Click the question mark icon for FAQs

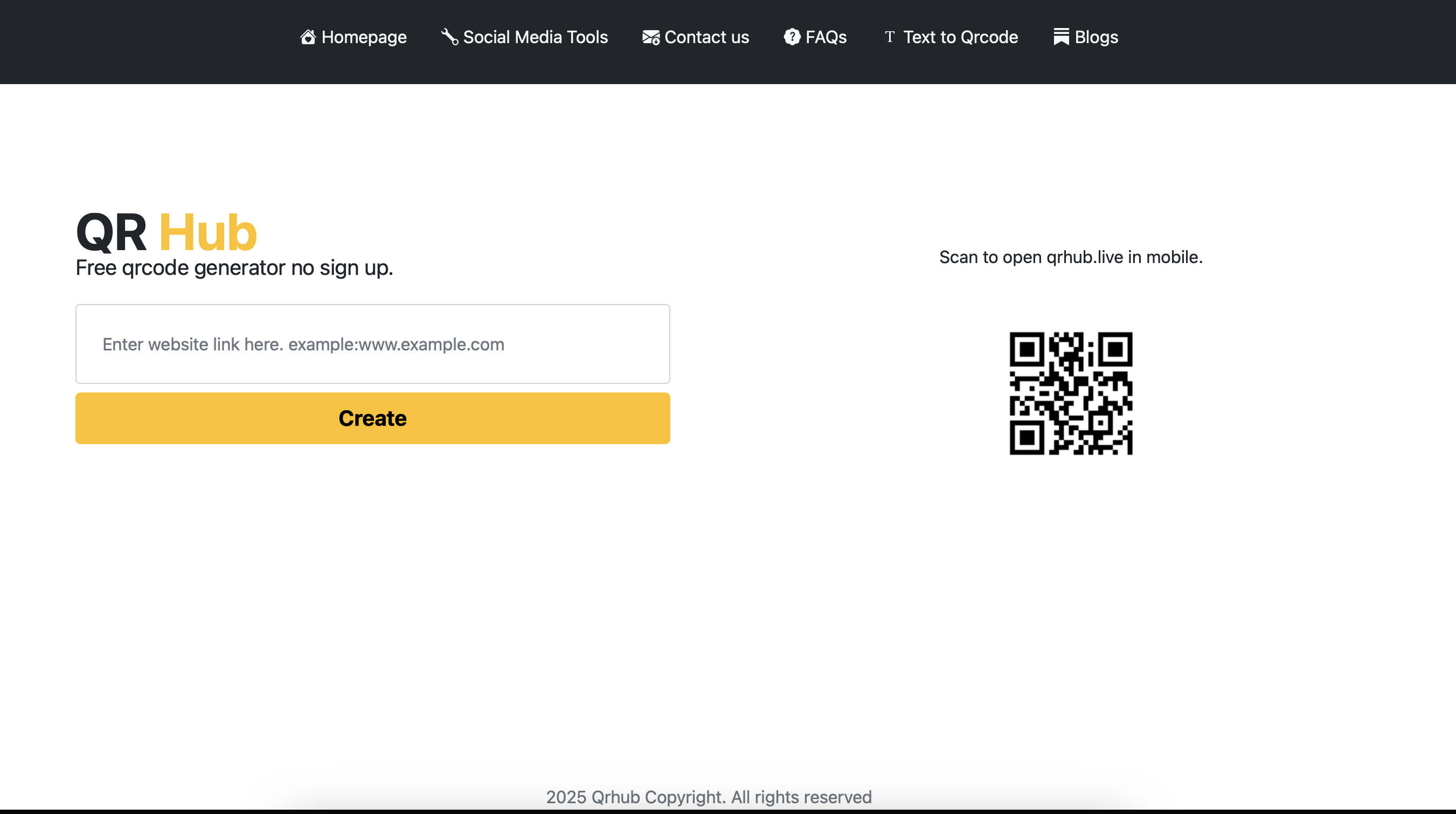pos(792,37)
